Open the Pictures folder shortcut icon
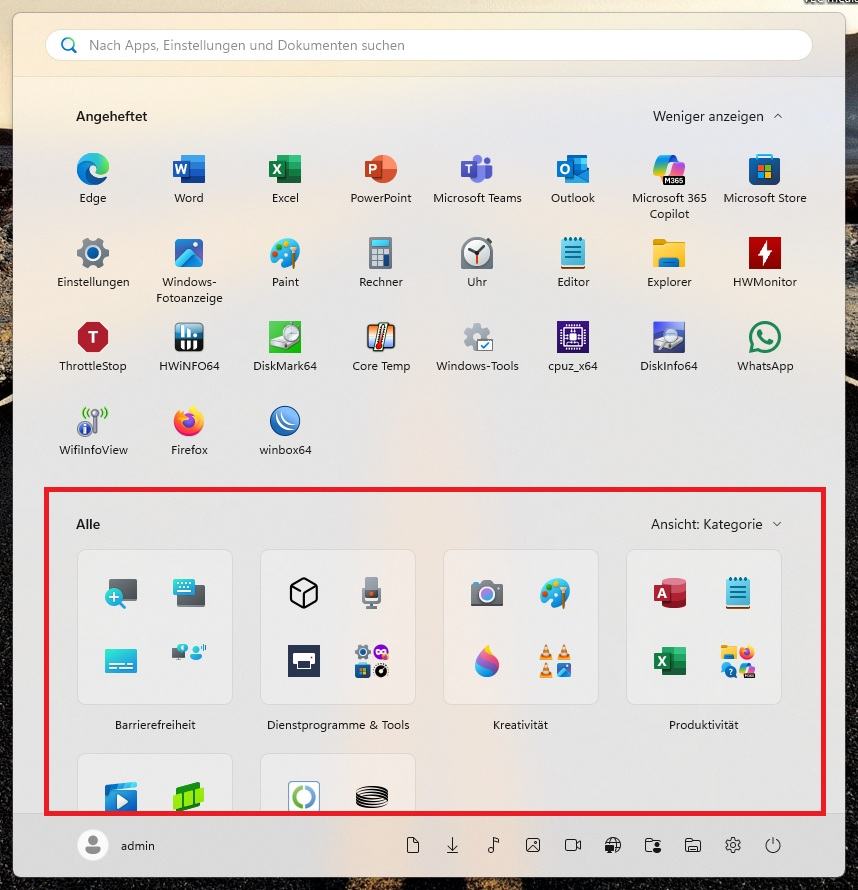Screen dimensions: 858x890 (533, 845)
